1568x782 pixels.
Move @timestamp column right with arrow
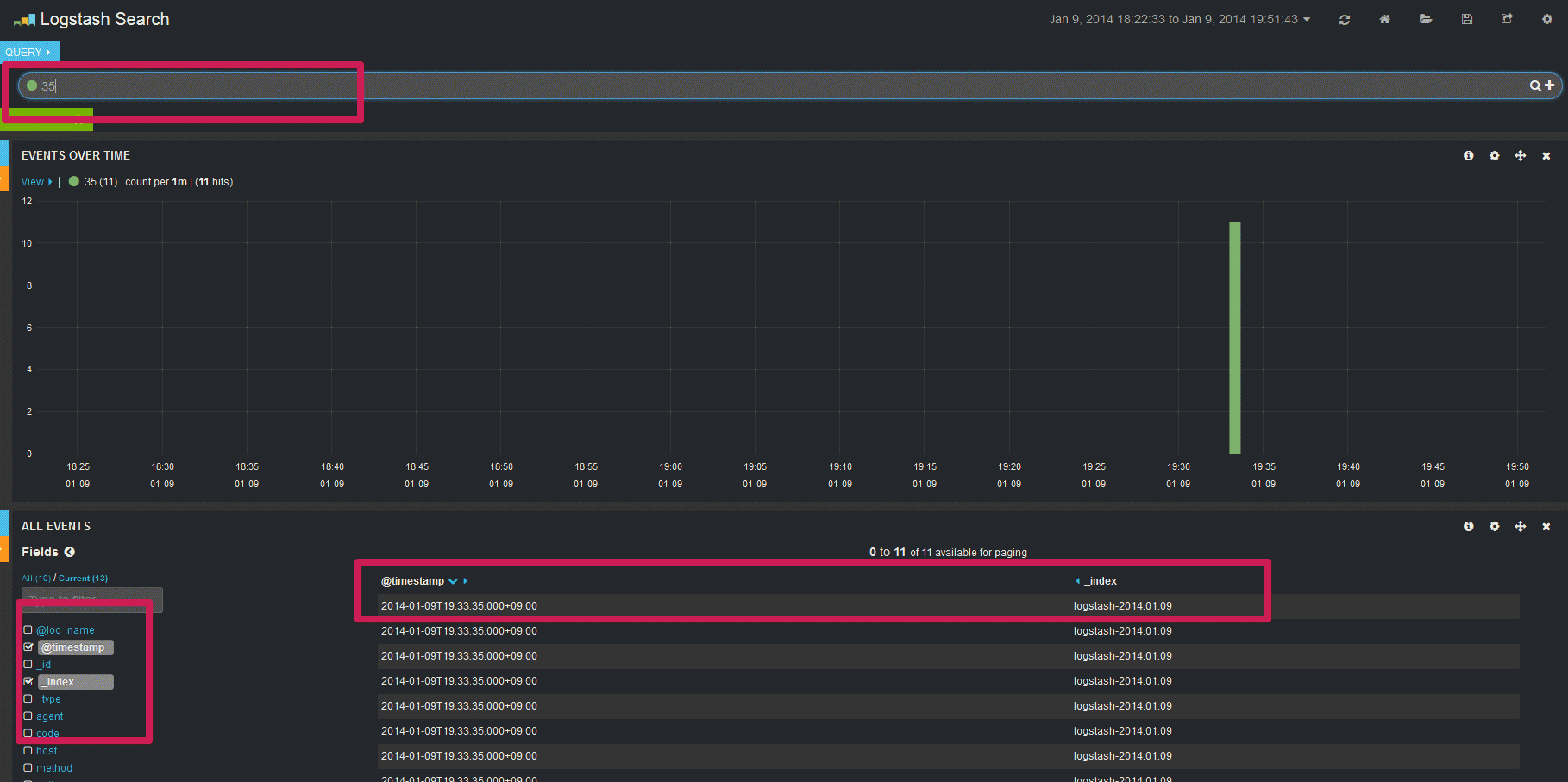click(x=466, y=581)
